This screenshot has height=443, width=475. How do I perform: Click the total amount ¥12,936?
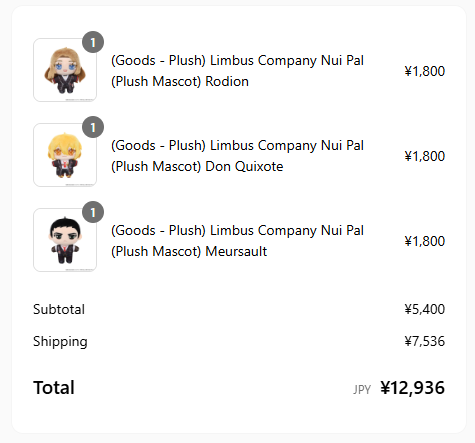point(413,388)
